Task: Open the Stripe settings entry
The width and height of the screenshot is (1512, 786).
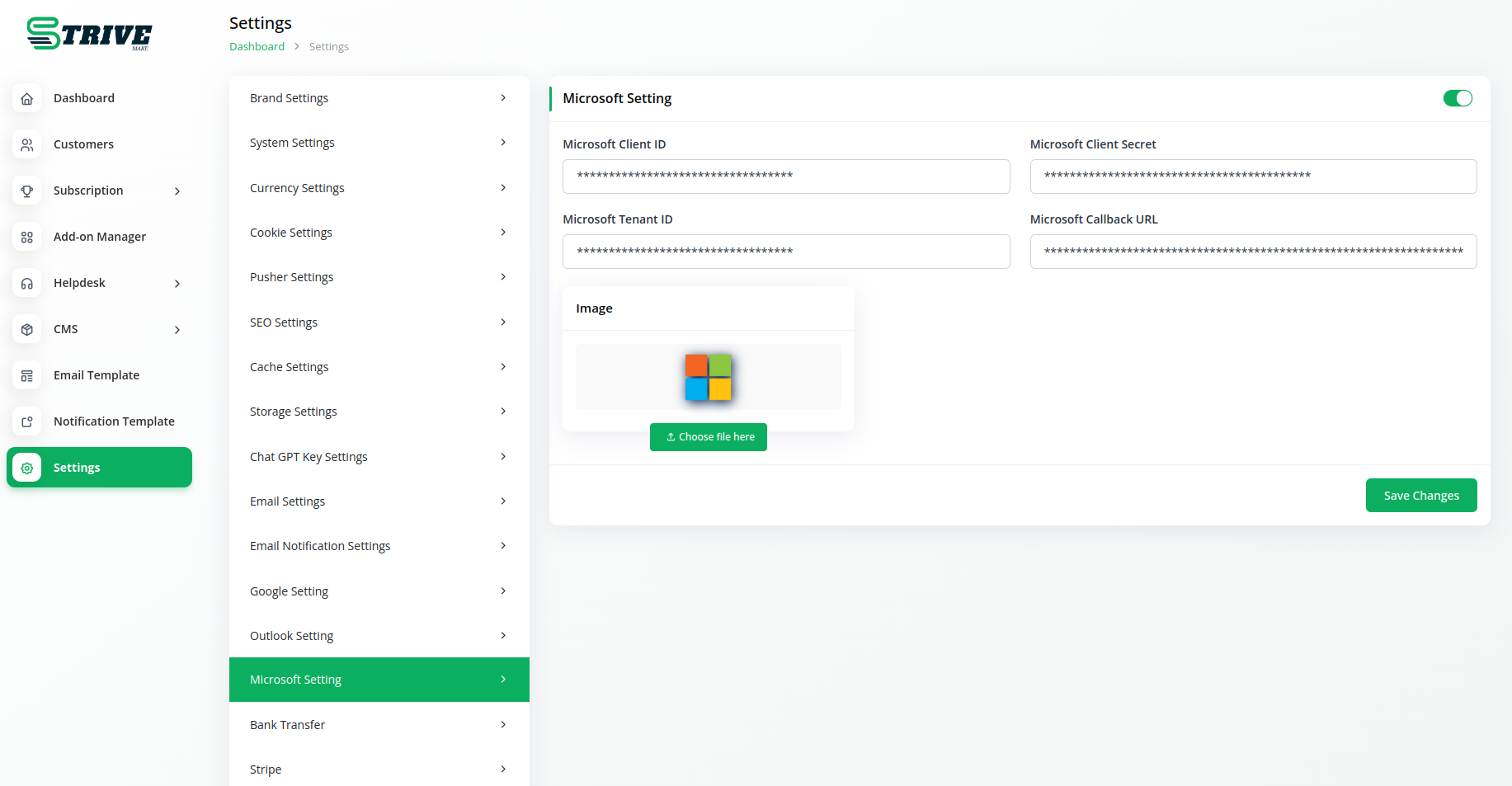Action: tap(379, 770)
